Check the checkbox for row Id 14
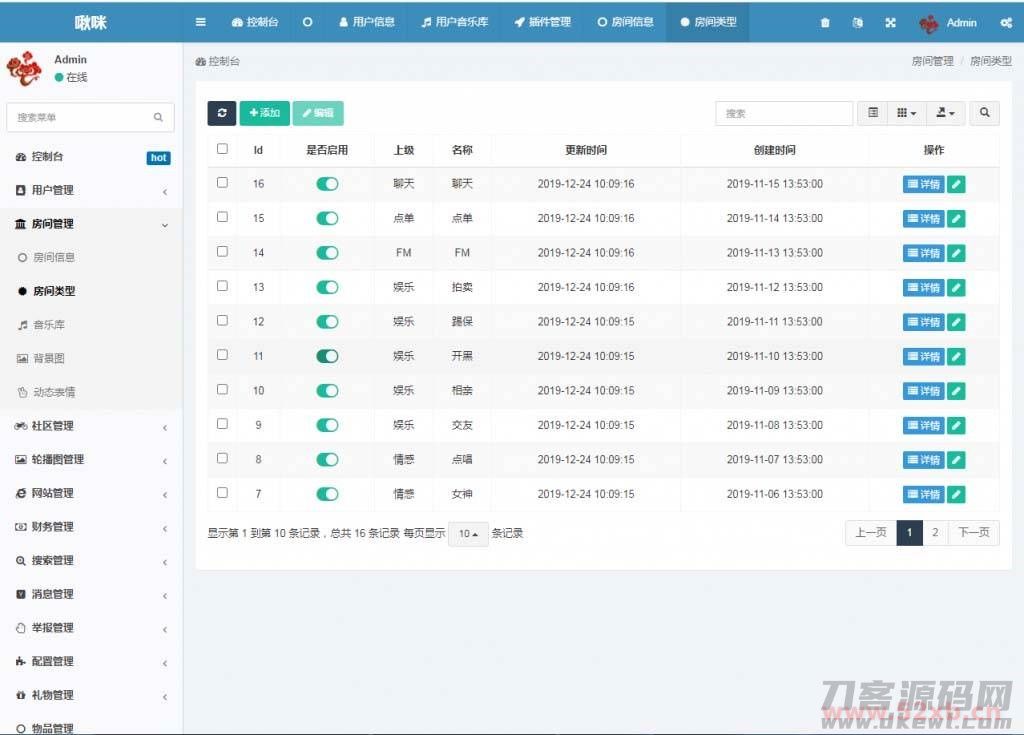This screenshot has height=735, width=1024. [222, 252]
